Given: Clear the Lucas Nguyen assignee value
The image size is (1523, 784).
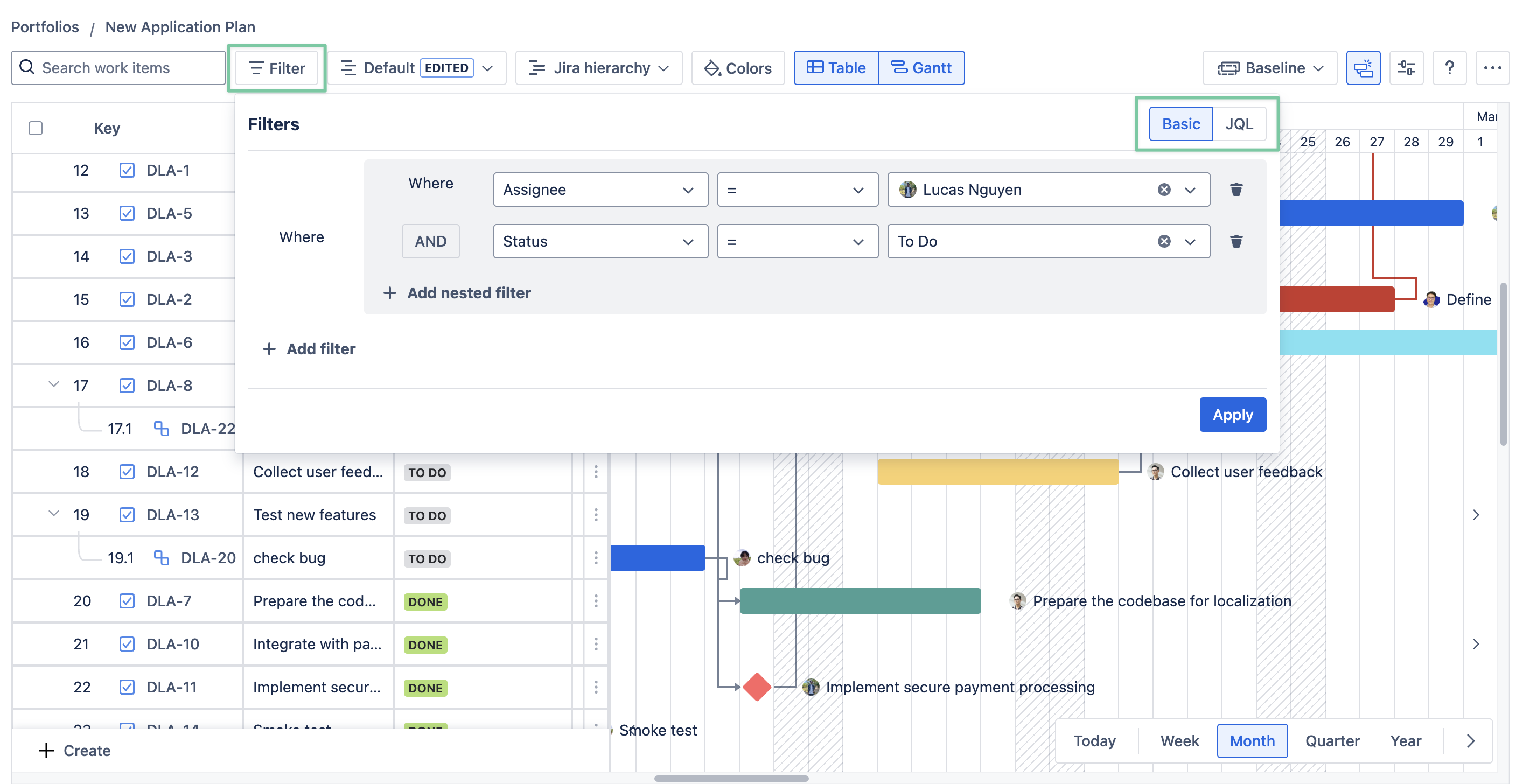Looking at the screenshot, I should point(1164,190).
